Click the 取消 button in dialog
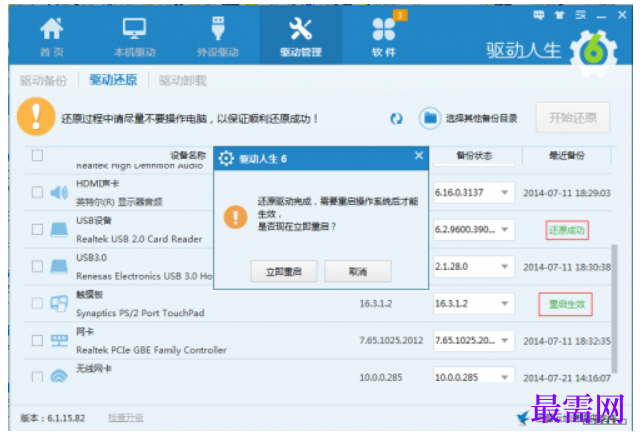 [358, 271]
